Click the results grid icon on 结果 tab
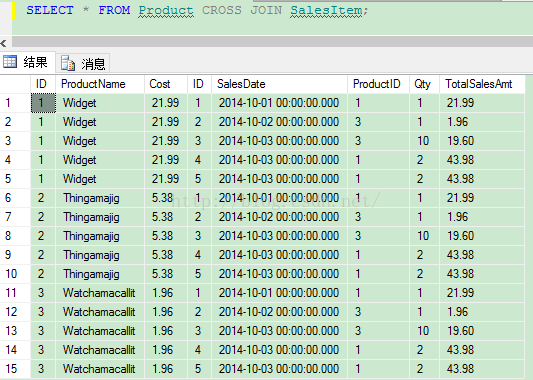 pyautogui.click(x=10, y=62)
